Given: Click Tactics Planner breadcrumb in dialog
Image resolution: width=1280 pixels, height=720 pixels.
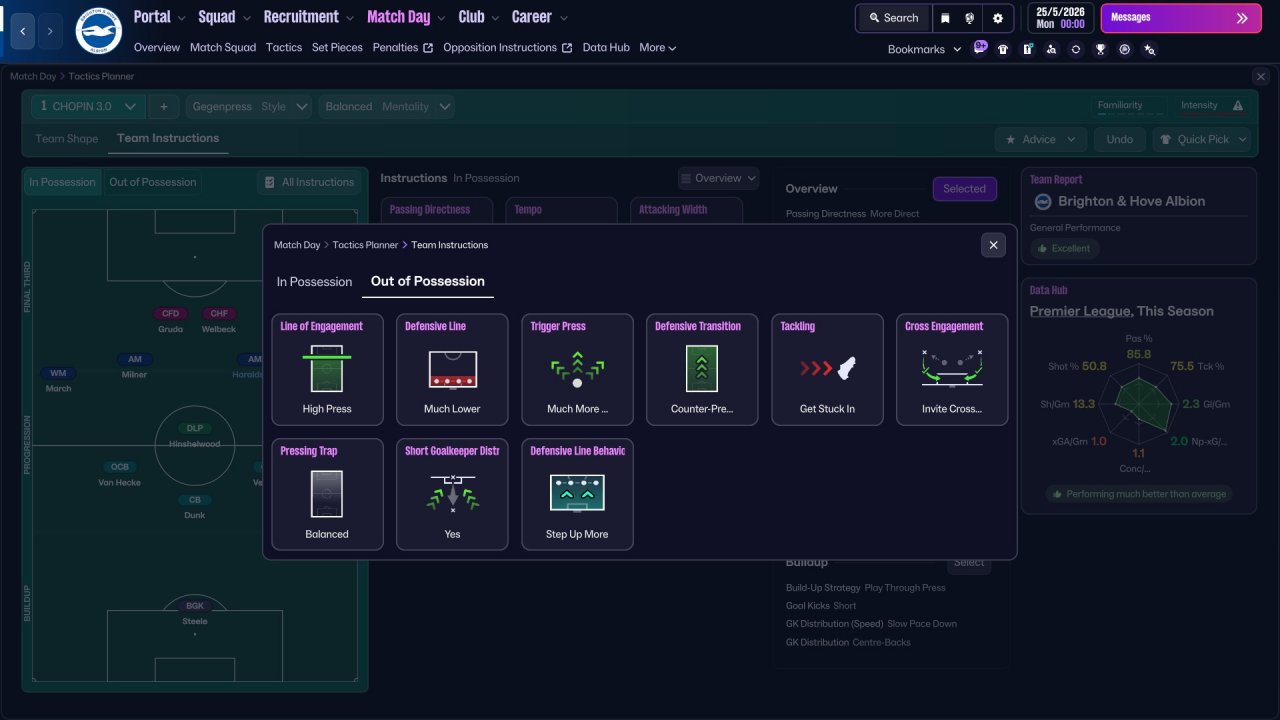Looking at the screenshot, I should [x=365, y=245].
